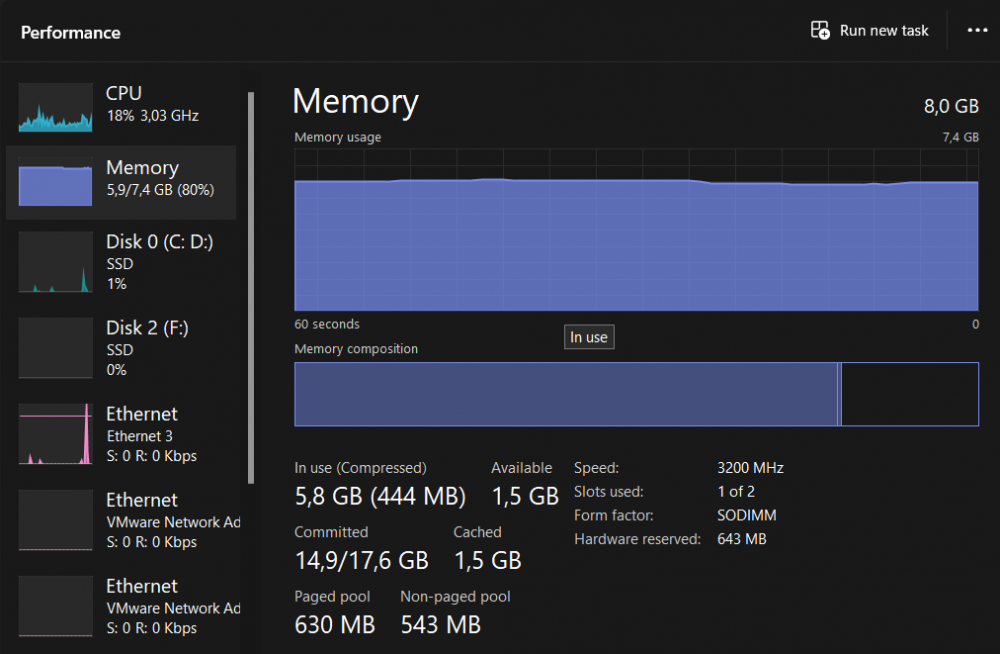The image size is (1000, 654).
Task: Click the Speed: label
Action: [596, 468]
